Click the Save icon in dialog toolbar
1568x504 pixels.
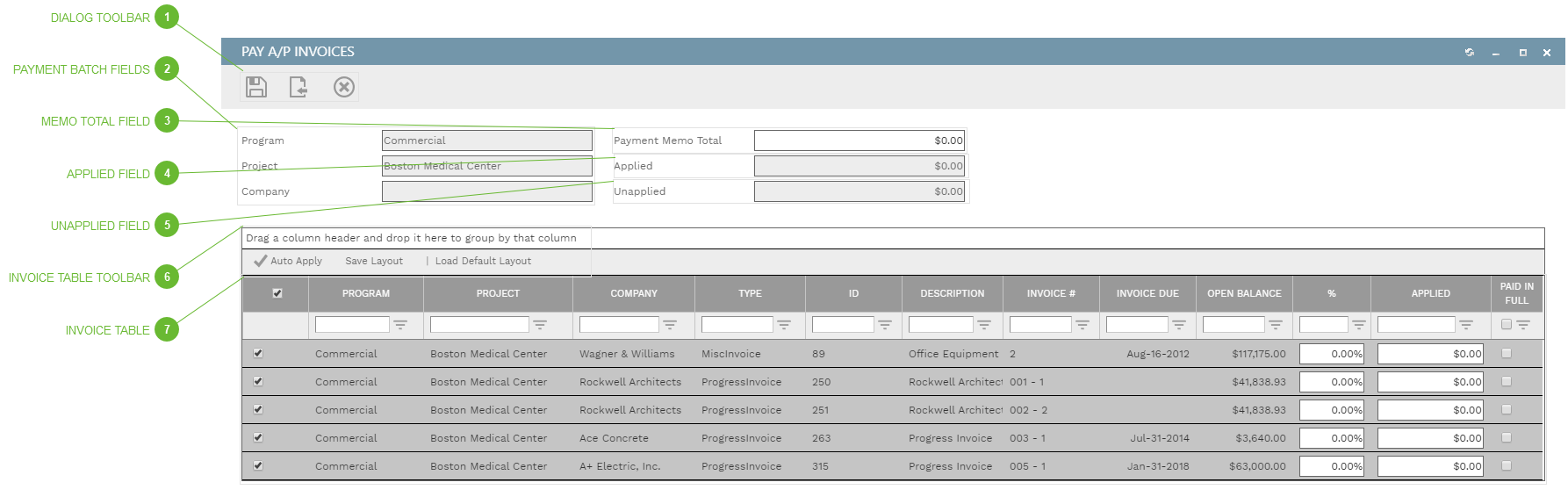coord(256,87)
